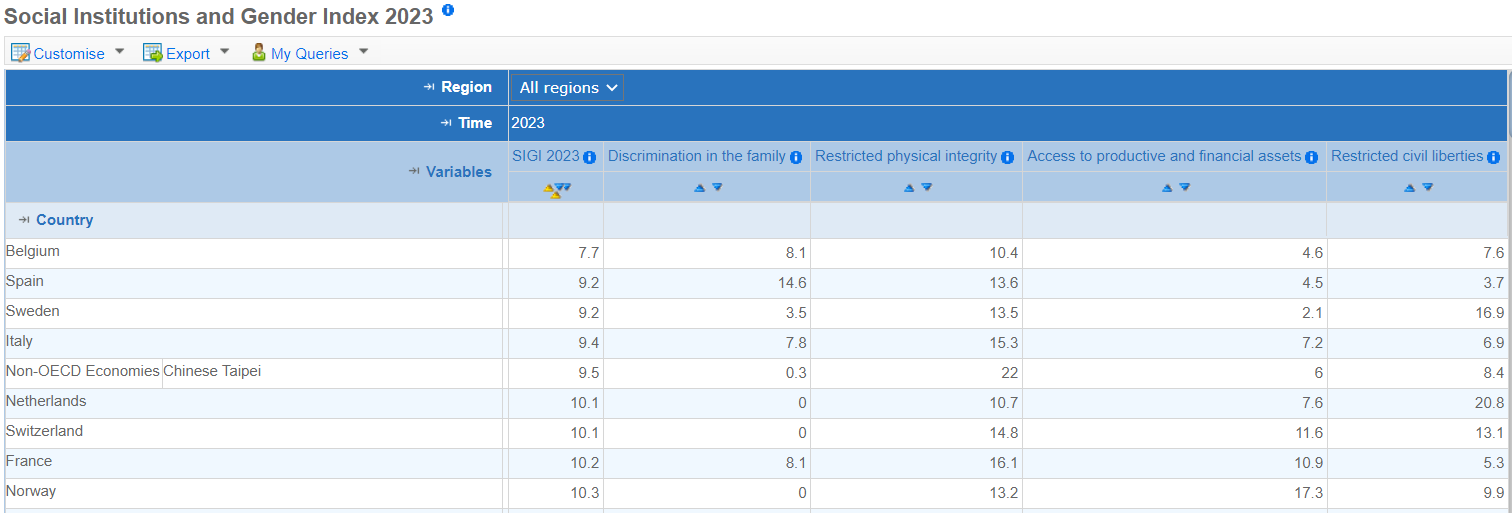Expand the Export menu arrow
This screenshot has height=513, width=1512.
tap(225, 51)
